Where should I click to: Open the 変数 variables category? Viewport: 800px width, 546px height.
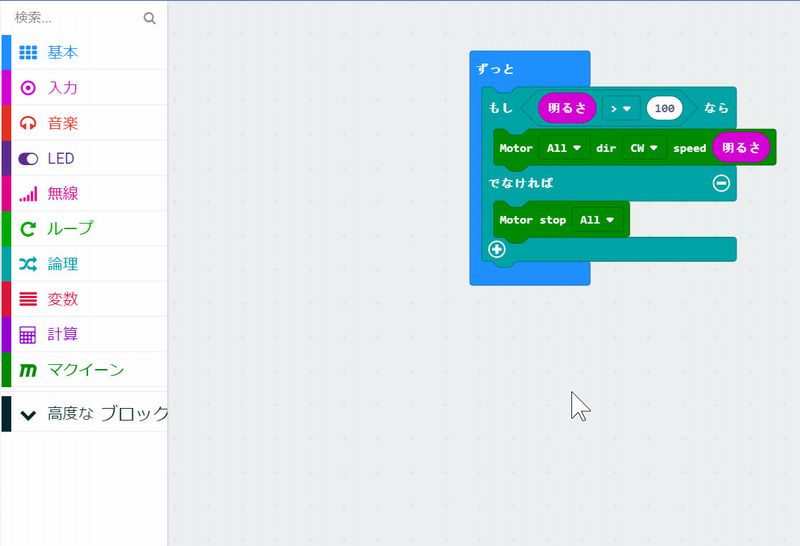(62, 299)
